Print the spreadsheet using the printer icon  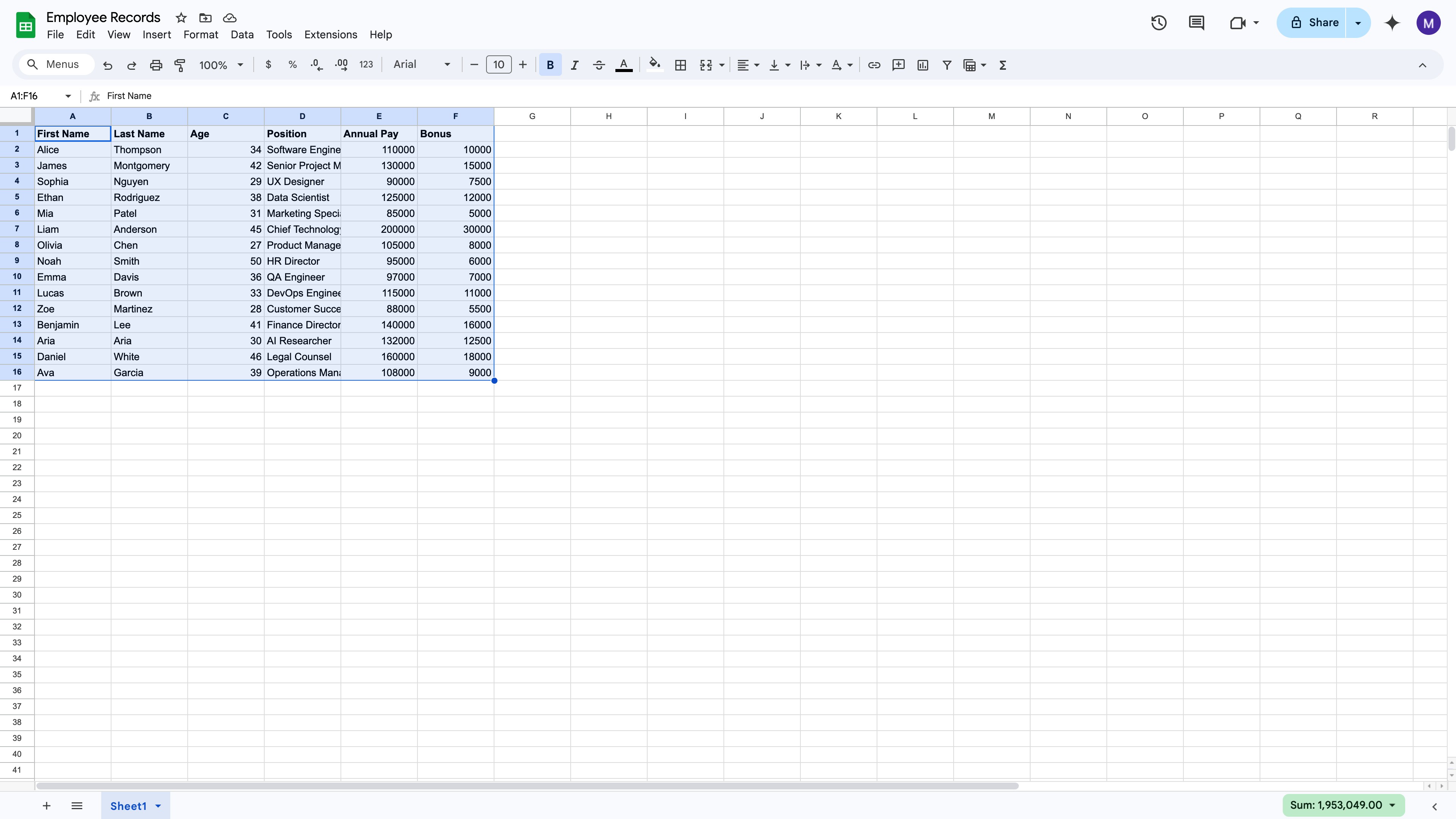(156, 65)
